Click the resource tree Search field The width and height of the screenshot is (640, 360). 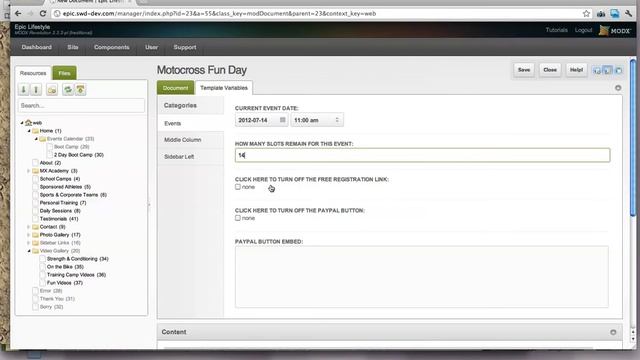pyautogui.click(x=81, y=105)
